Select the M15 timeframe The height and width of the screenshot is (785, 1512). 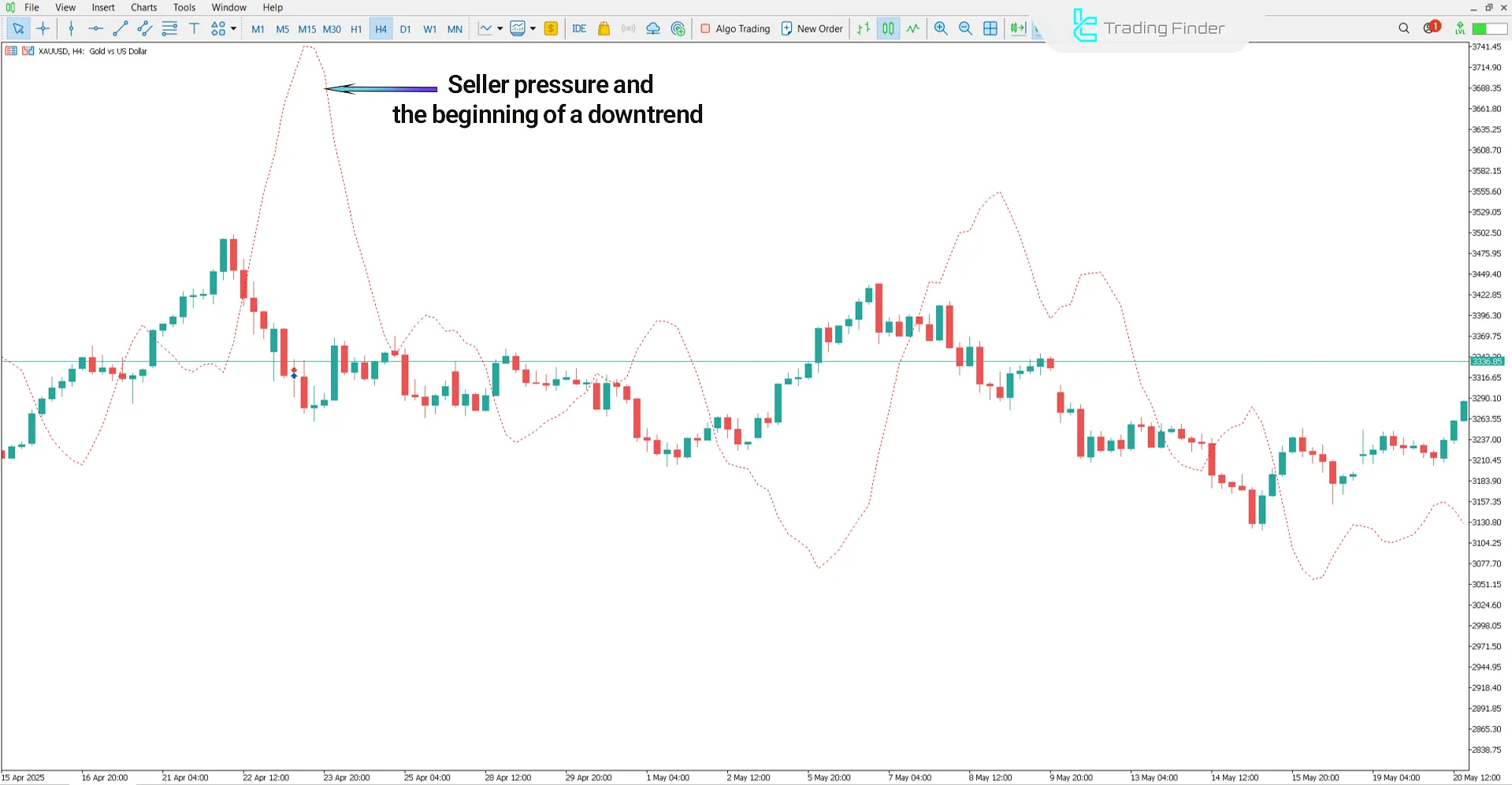pyautogui.click(x=306, y=28)
